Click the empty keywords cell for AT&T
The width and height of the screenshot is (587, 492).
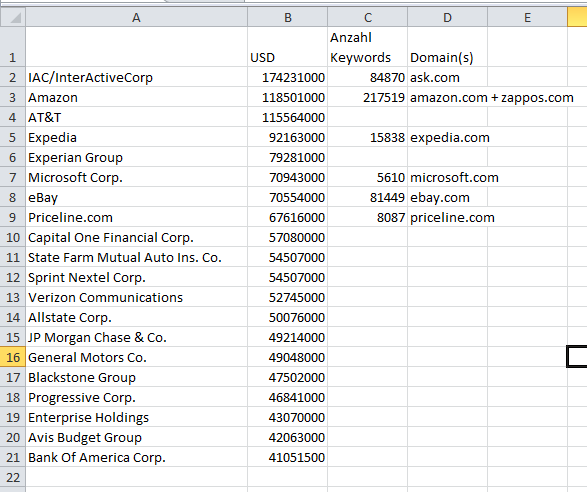(x=368, y=118)
